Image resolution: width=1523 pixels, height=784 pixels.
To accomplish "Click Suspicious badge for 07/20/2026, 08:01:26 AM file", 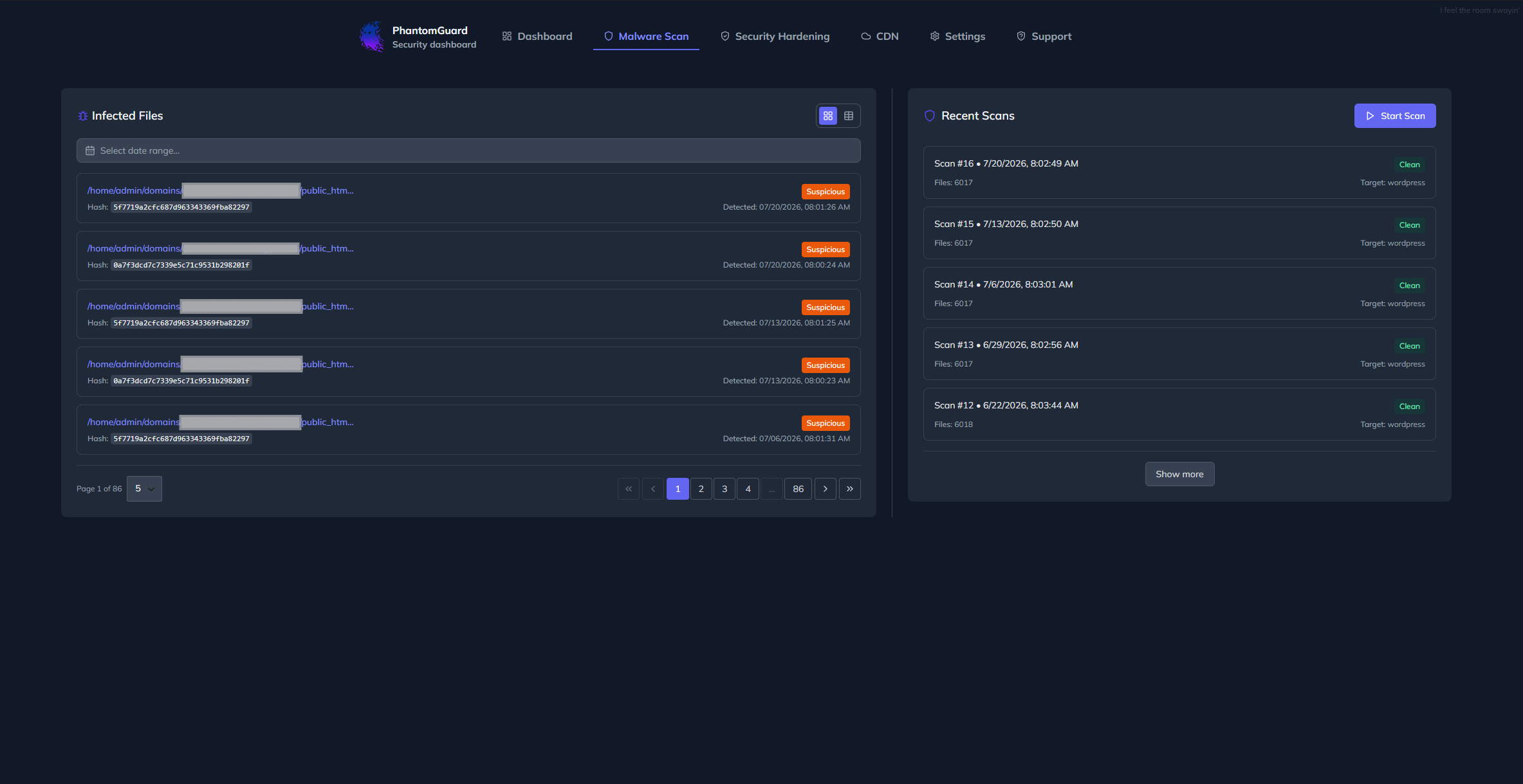I will tap(826, 192).
